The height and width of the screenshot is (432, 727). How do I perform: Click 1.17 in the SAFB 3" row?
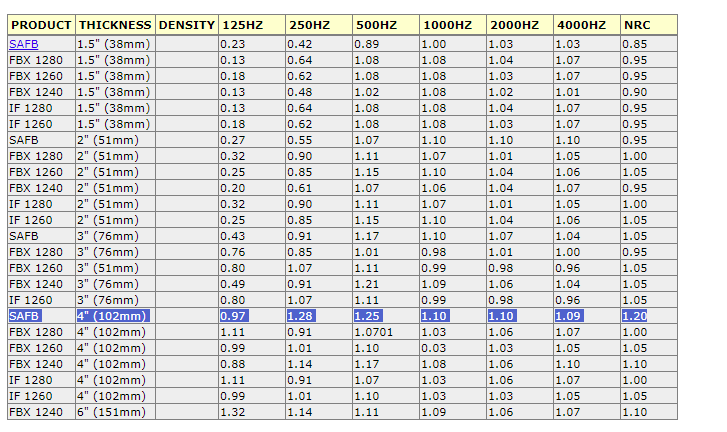[x=367, y=236]
